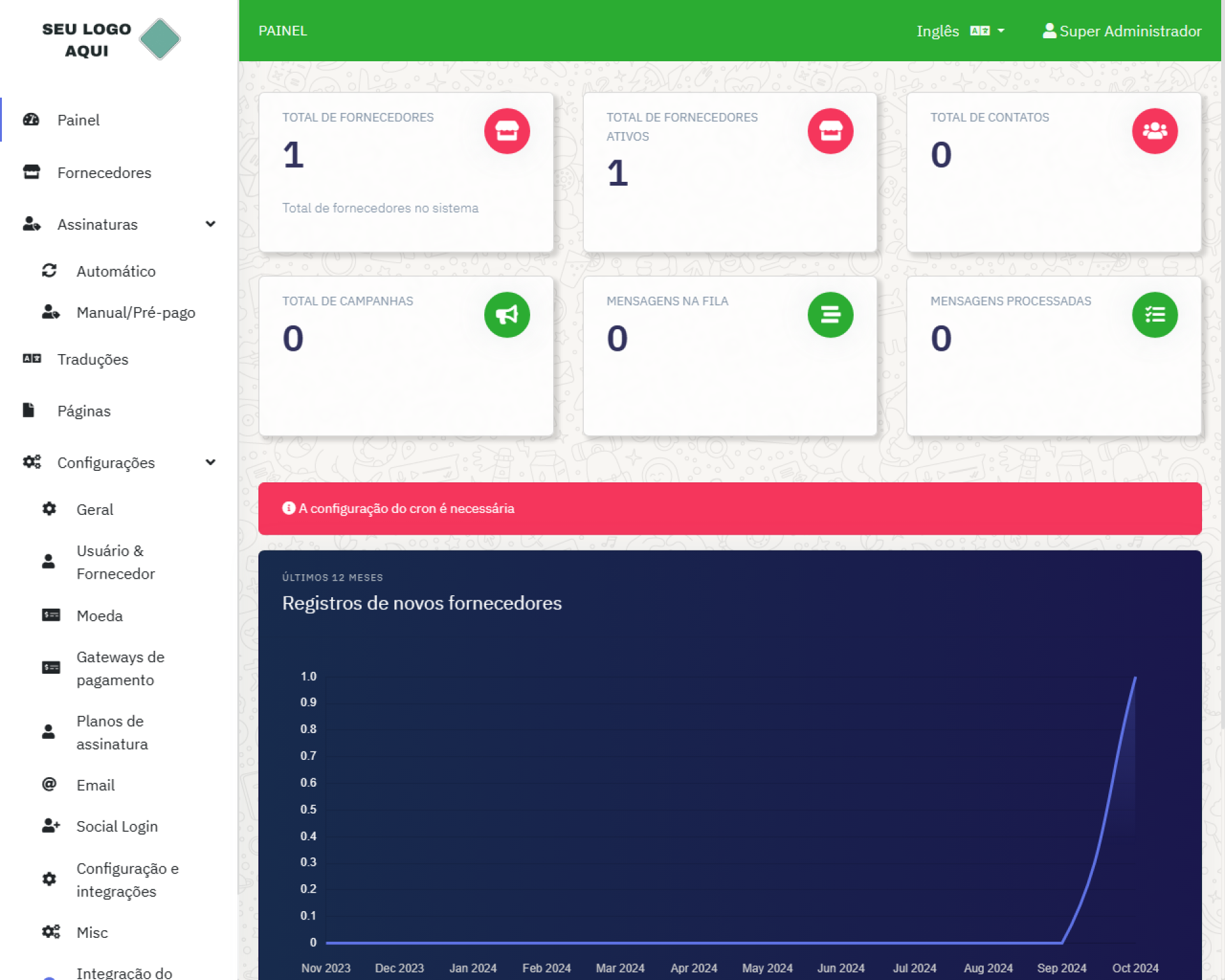The height and width of the screenshot is (980, 1225).
Task: Open the Super Administrador user menu
Action: click(x=1122, y=31)
